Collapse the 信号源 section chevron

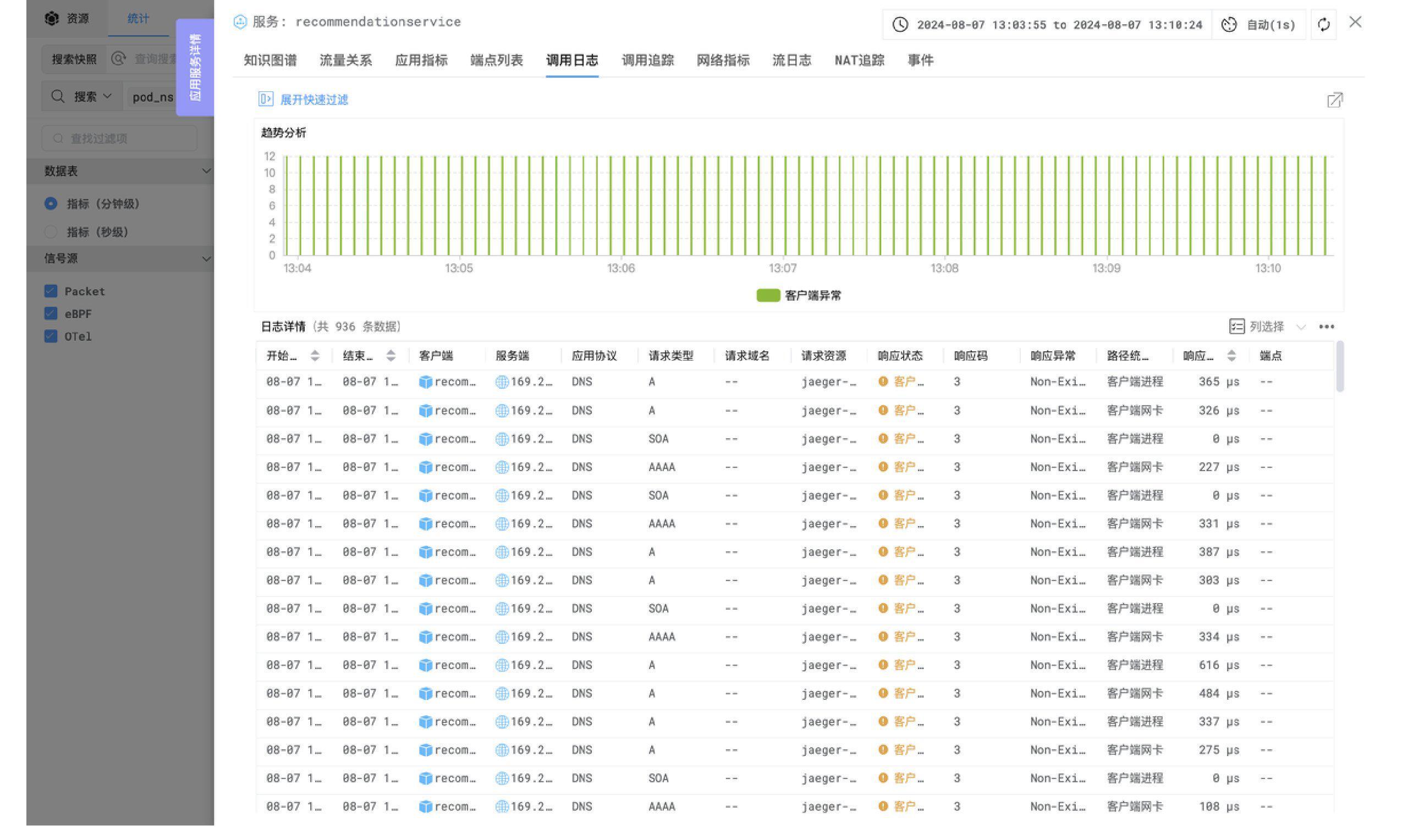tap(206, 259)
